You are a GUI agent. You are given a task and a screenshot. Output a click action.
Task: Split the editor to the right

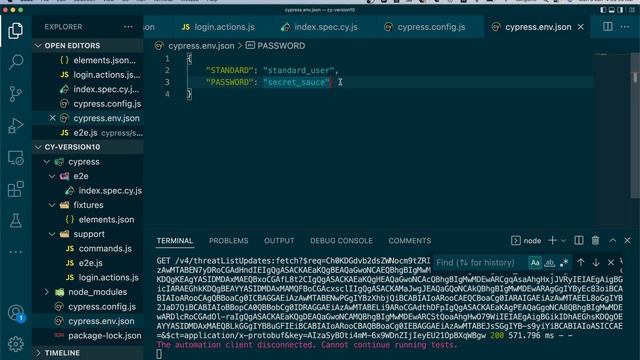coord(608,27)
